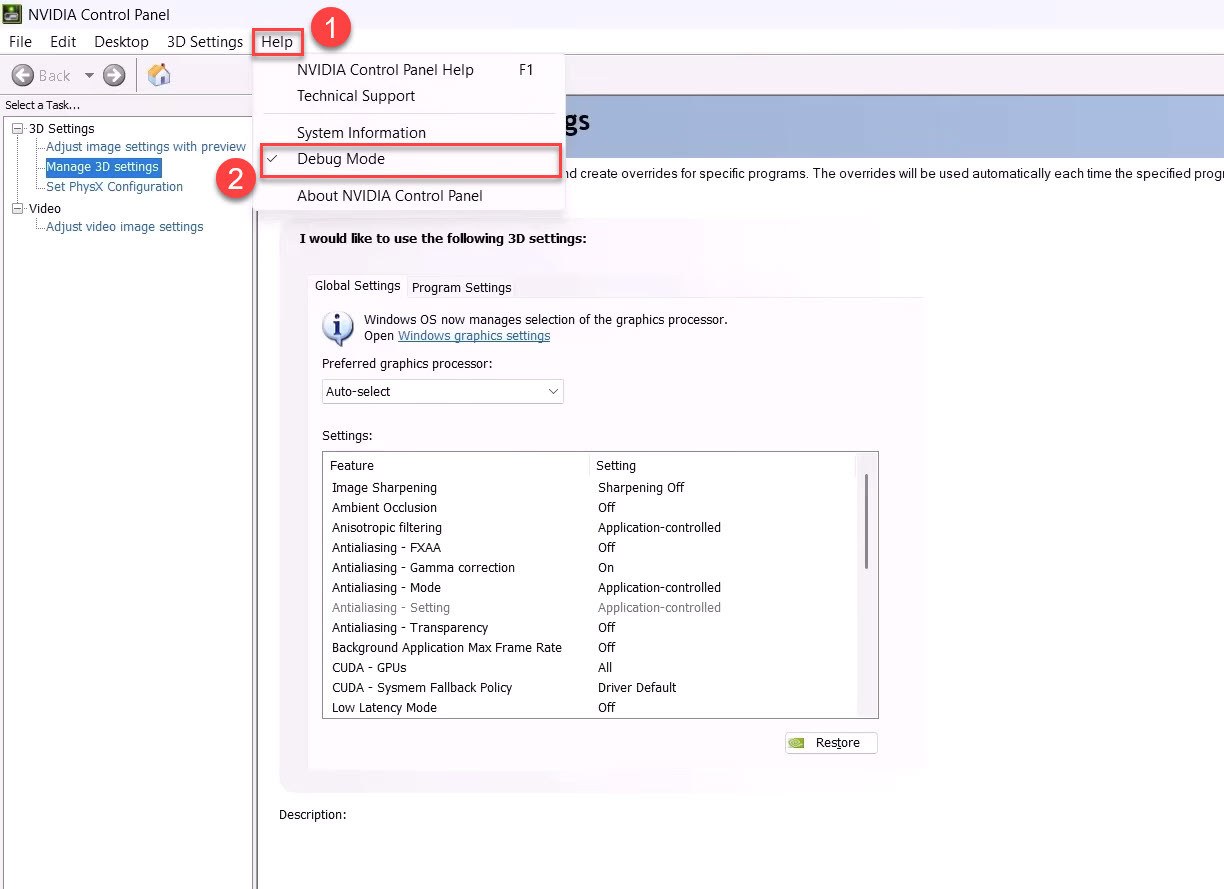The height and width of the screenshot is (889, 1224).
Task: Select Adjust image settings with preview
Action: click(146, 147)
